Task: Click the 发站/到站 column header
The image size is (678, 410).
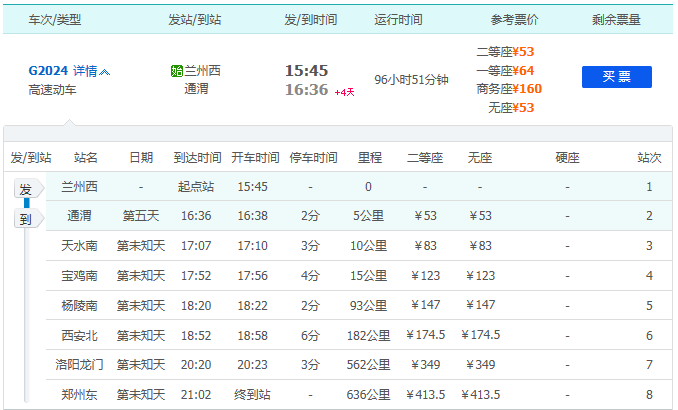Action: pyautogui.click(x=195, y=19)
